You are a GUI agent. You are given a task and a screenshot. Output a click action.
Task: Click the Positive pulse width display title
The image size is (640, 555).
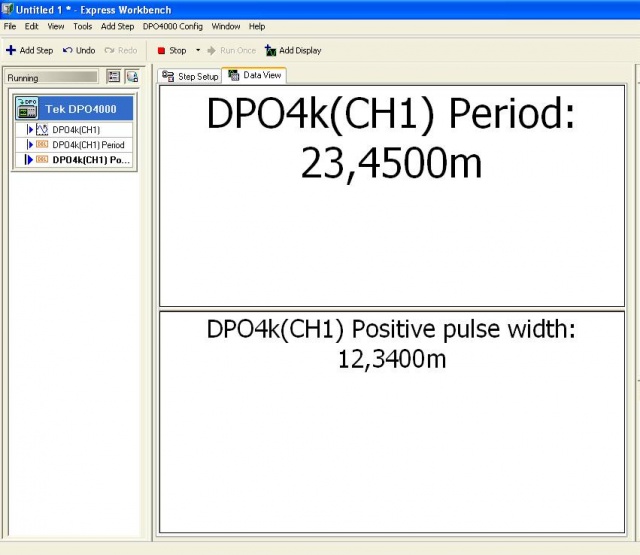(x=391, y=329)
